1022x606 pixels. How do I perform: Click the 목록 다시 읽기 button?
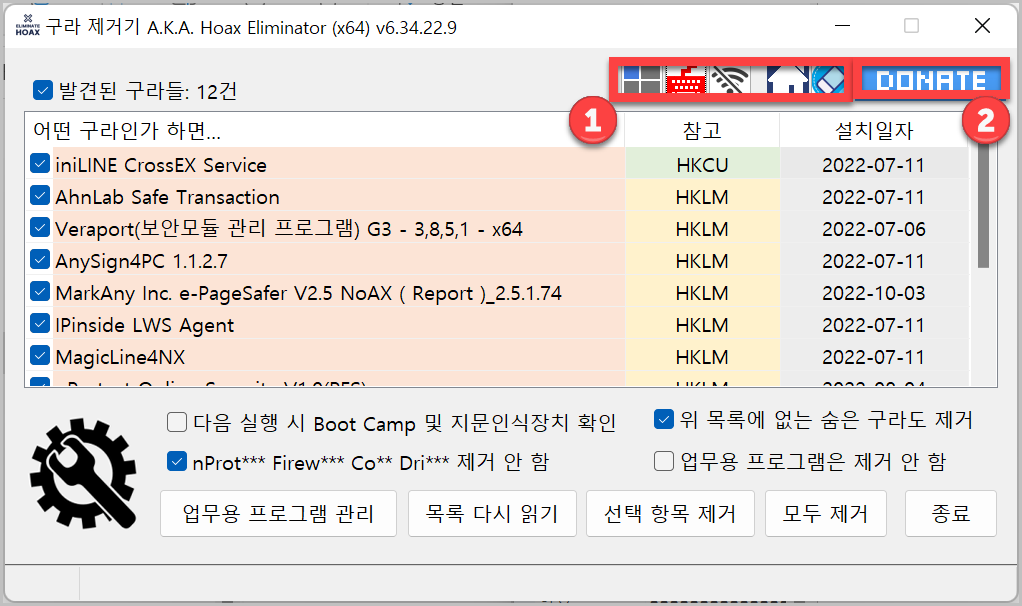pos(492,513)
